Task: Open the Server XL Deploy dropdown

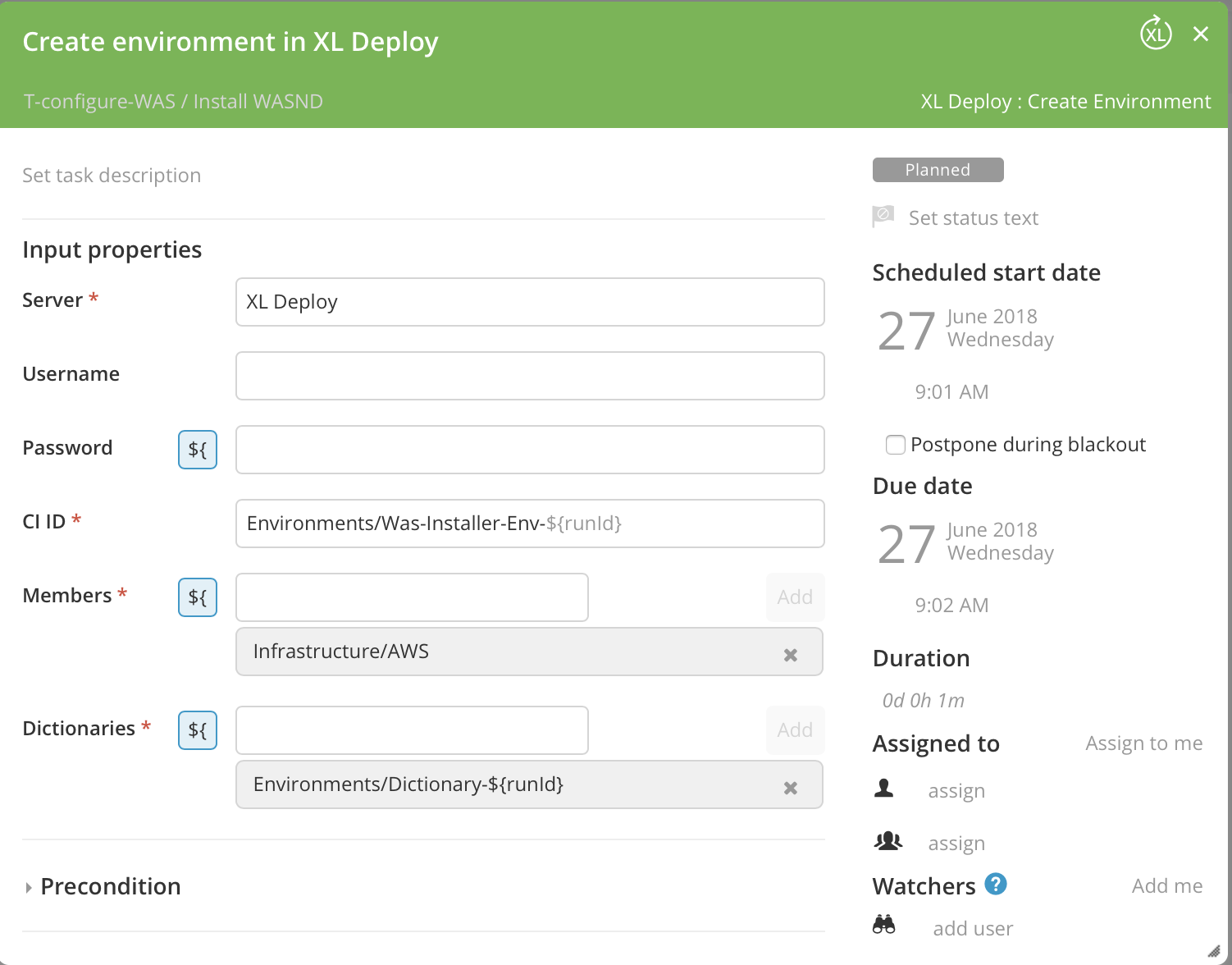Action: point(530,302)
